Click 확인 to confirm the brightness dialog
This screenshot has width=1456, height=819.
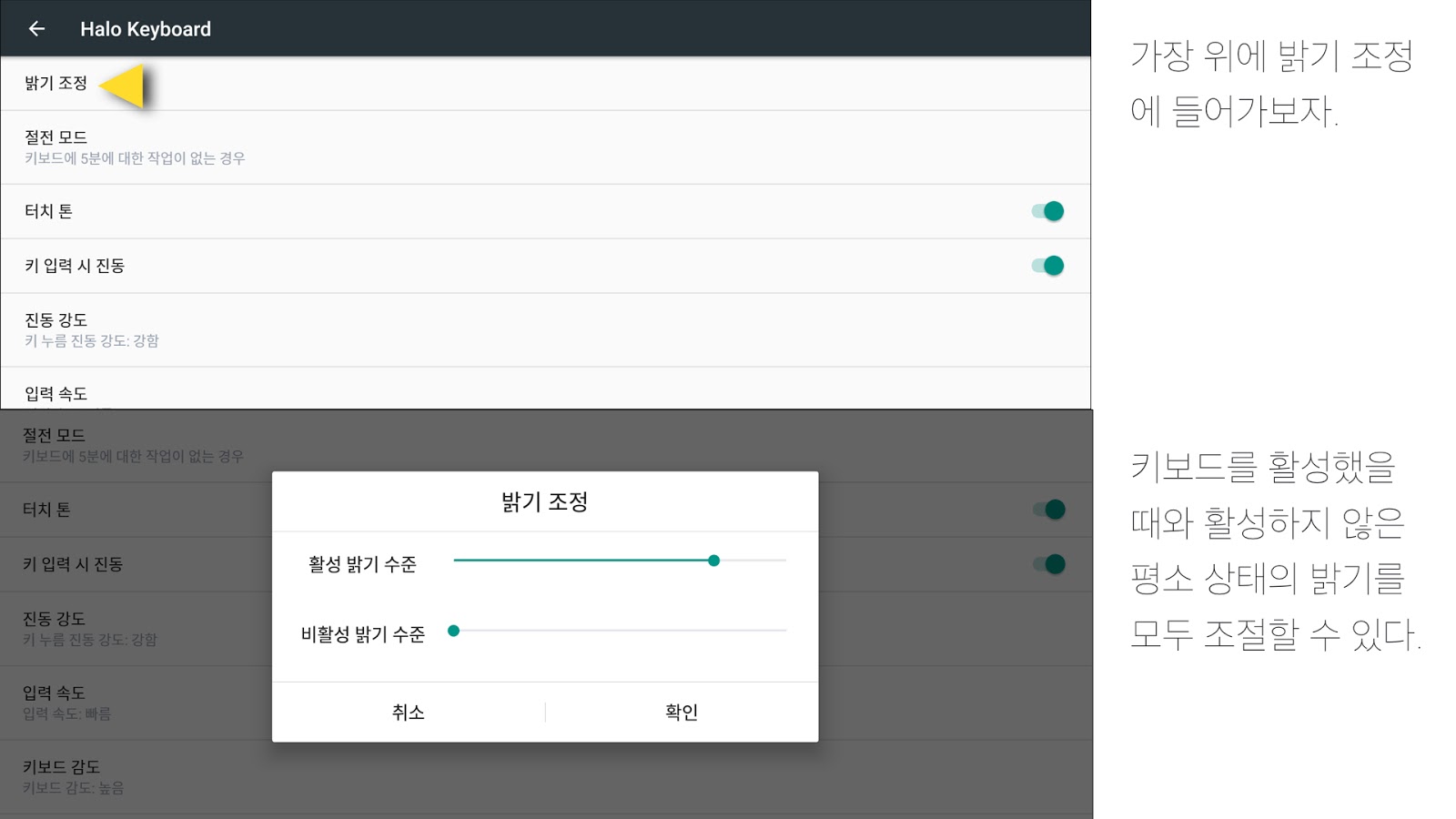click(x=682, y=712)
